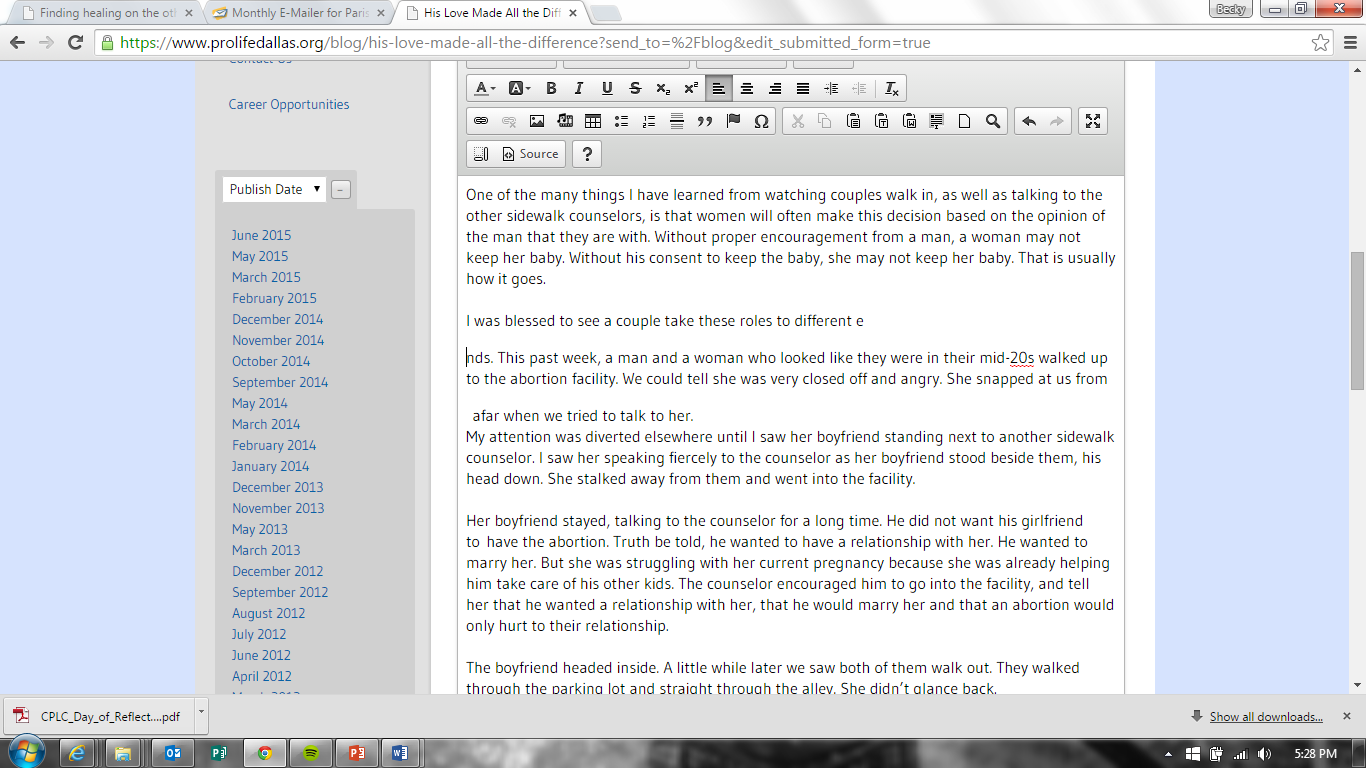
Task: Toggle strikethrough formatting
Action: [635, 88]
